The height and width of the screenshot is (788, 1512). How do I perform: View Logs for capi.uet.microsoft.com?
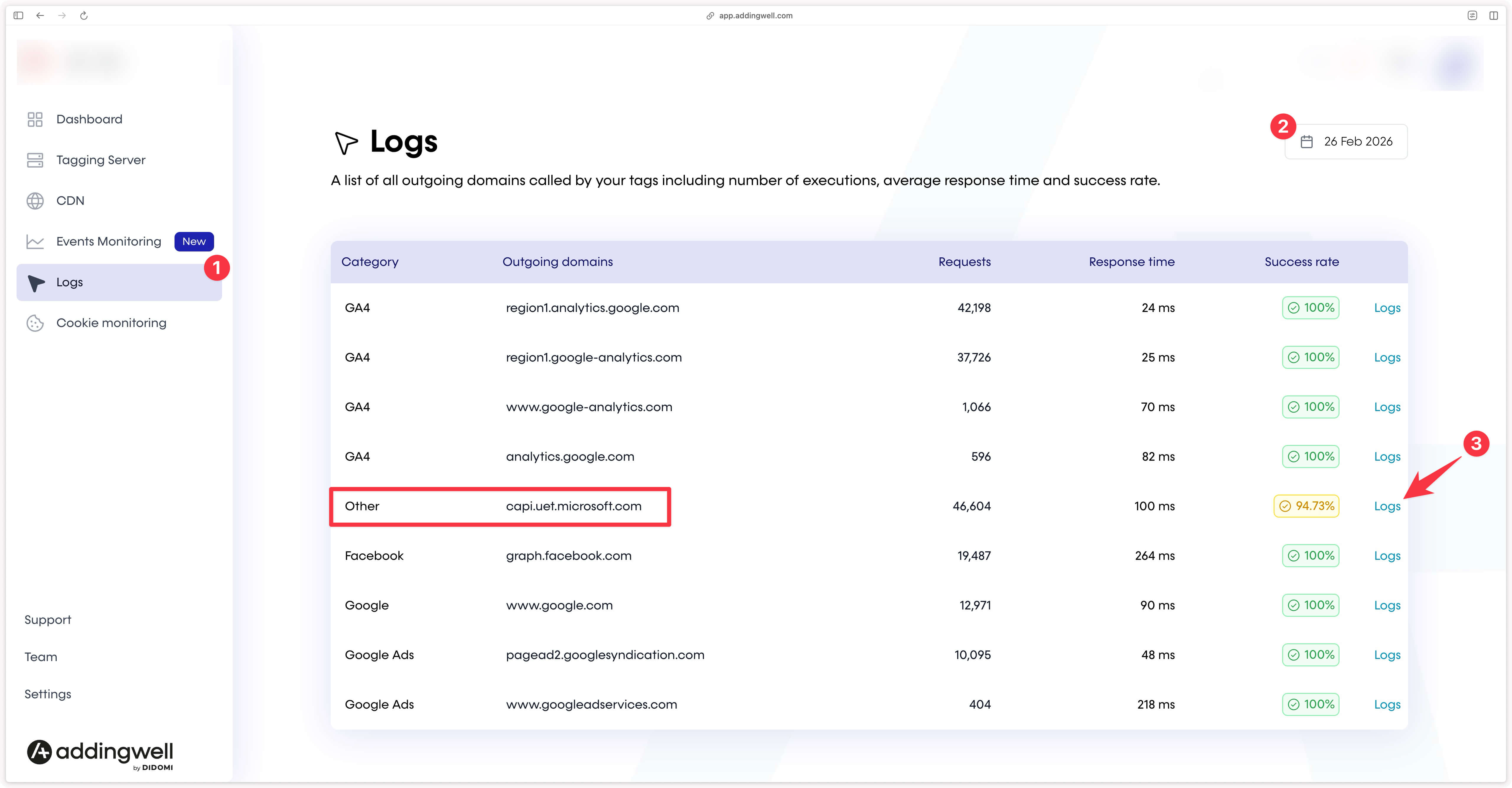[x=1387, y=506]
